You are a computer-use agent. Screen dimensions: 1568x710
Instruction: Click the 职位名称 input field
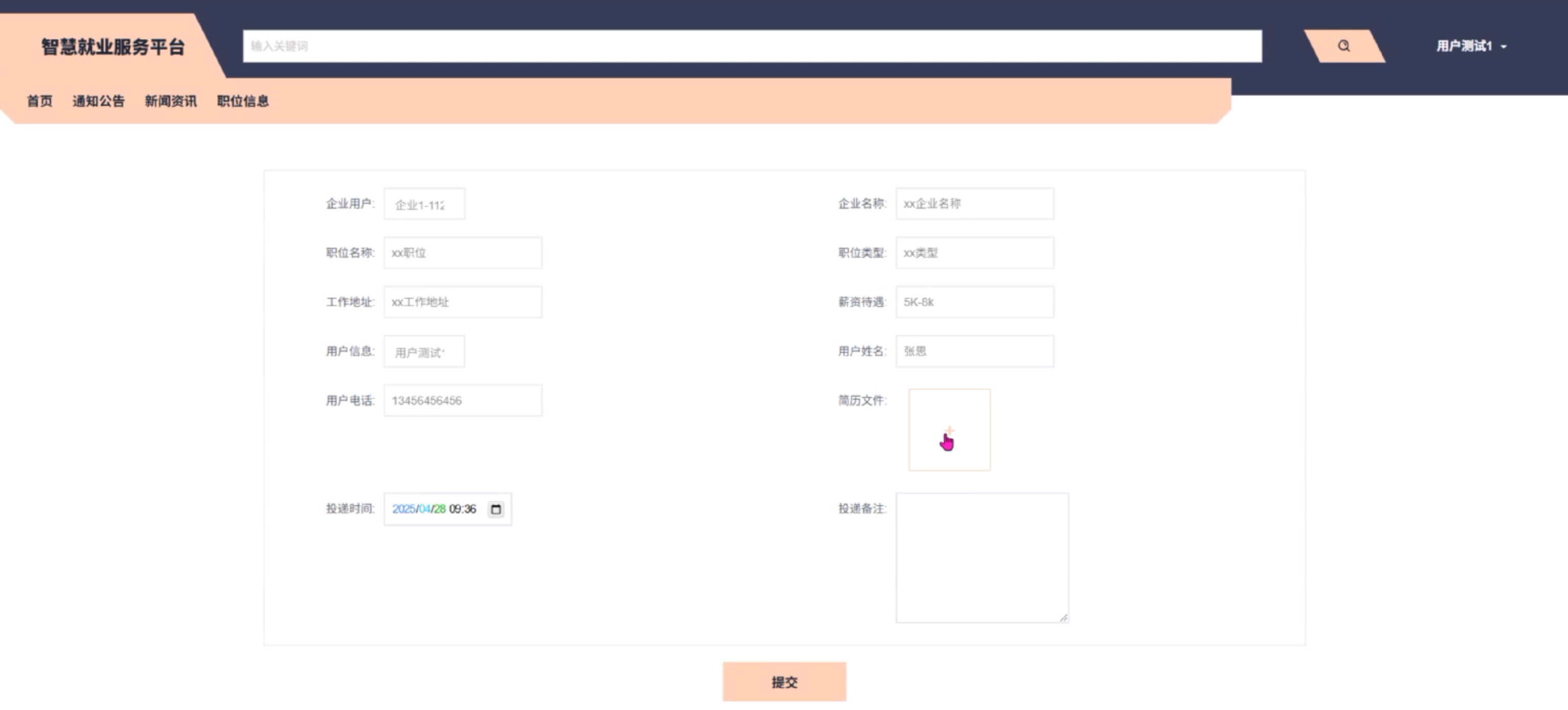[463, 253]
